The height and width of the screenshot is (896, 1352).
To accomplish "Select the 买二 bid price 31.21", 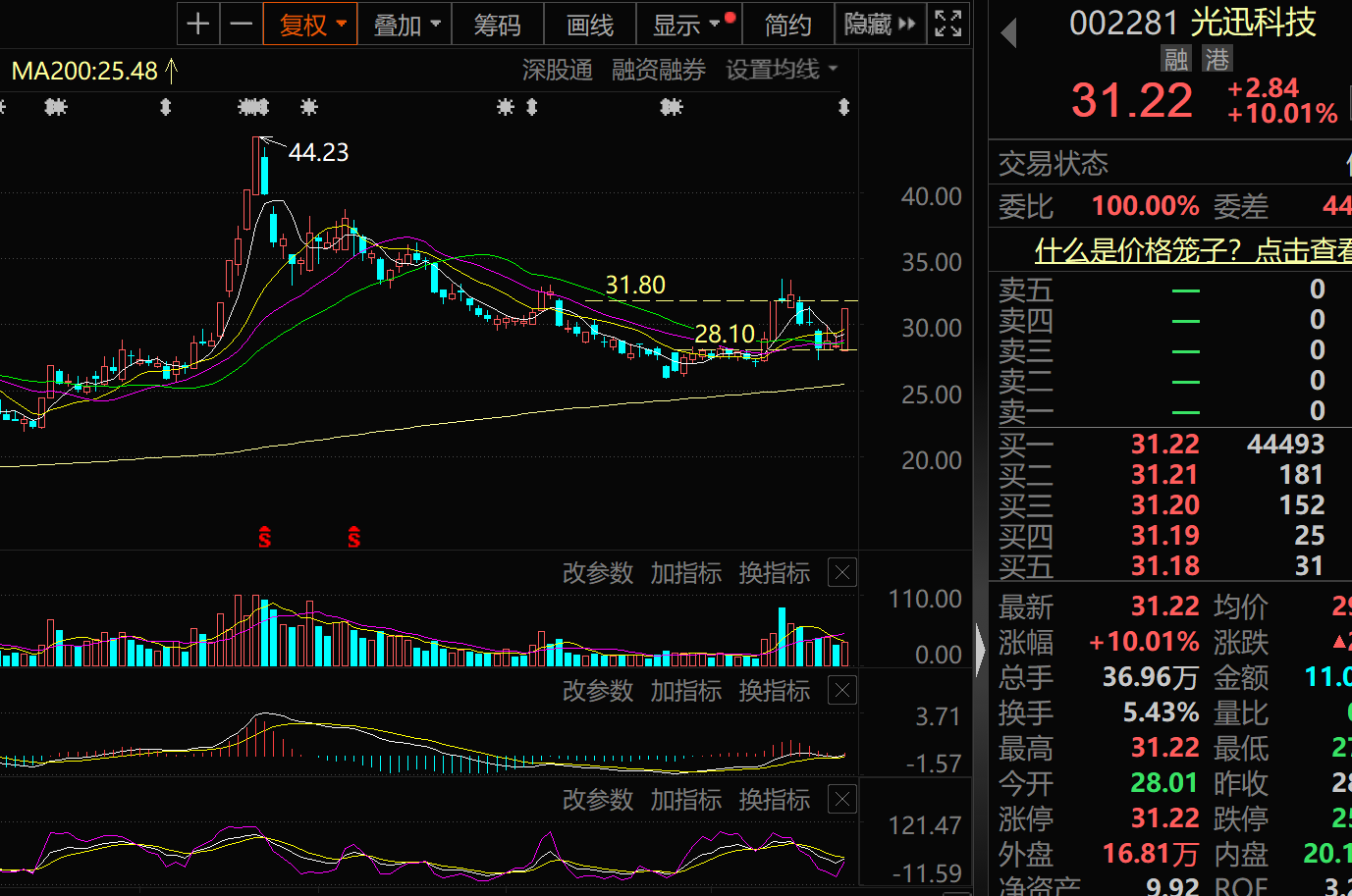I will point(1165,474).
